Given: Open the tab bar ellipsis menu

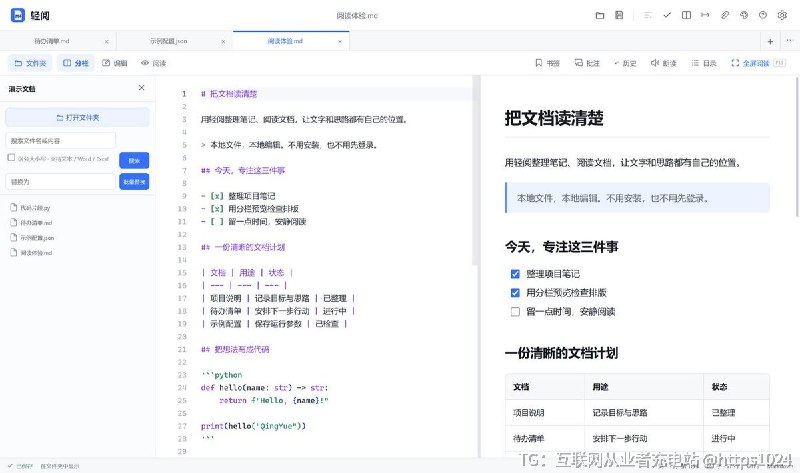Looking at the screenshot, I should click(789, 41).
